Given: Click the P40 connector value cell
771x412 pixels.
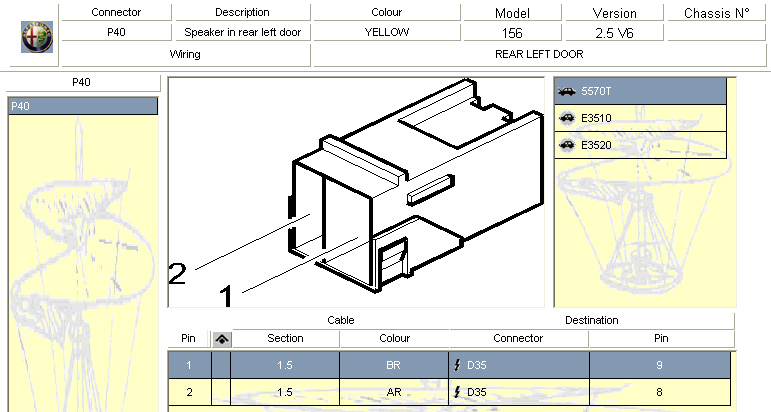Looking at the screenshot, I should pyautogui.click(x=116, y=32).
